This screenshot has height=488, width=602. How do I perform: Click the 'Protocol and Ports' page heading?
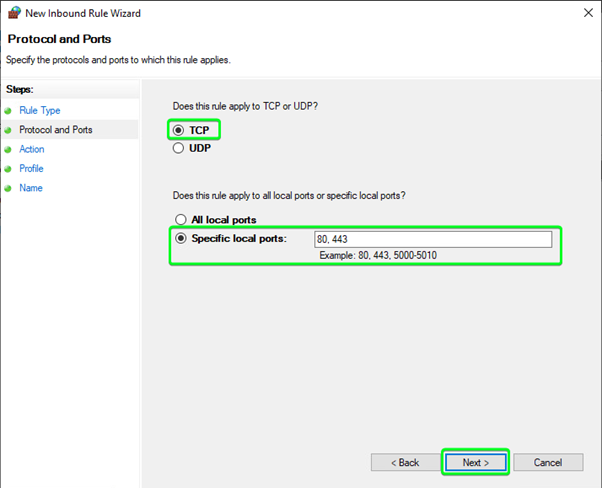pyautogui.click(x=60, y=39)
